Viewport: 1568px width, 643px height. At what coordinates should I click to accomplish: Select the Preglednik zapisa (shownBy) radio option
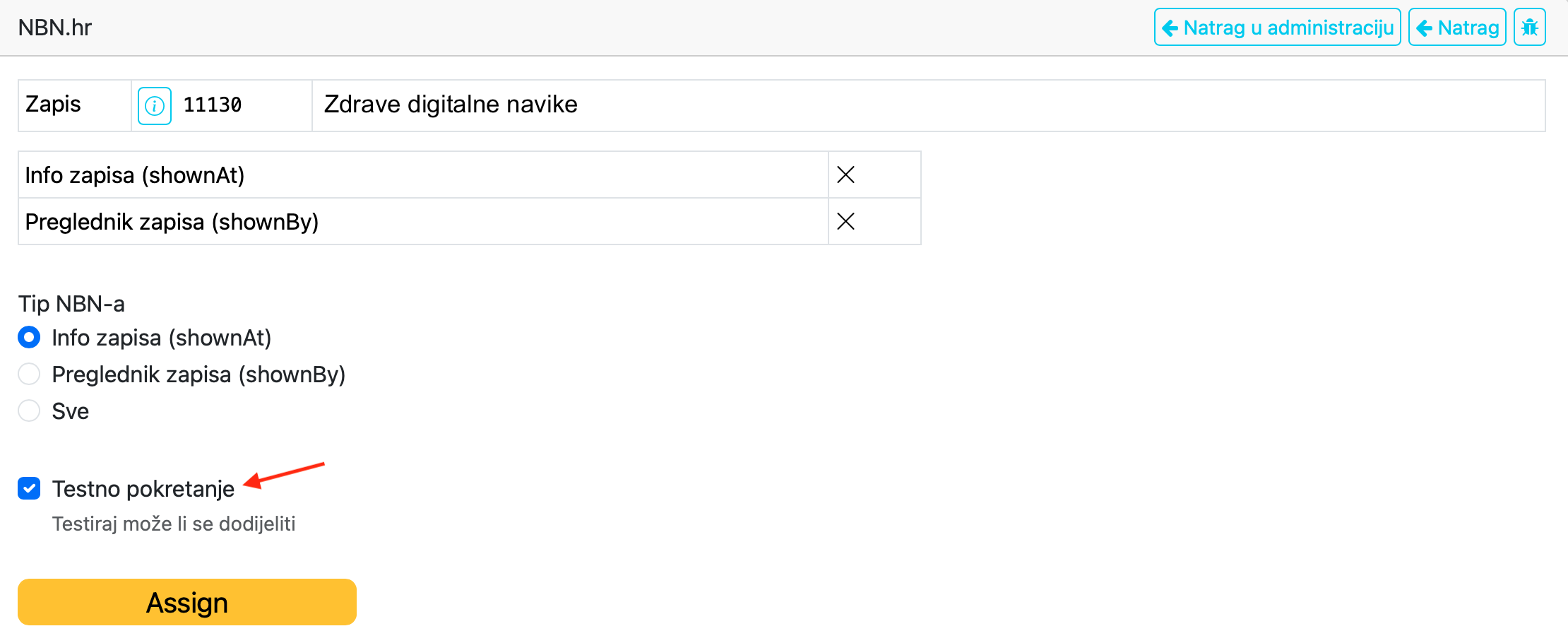pyautogui.click(x=28, y=374)
